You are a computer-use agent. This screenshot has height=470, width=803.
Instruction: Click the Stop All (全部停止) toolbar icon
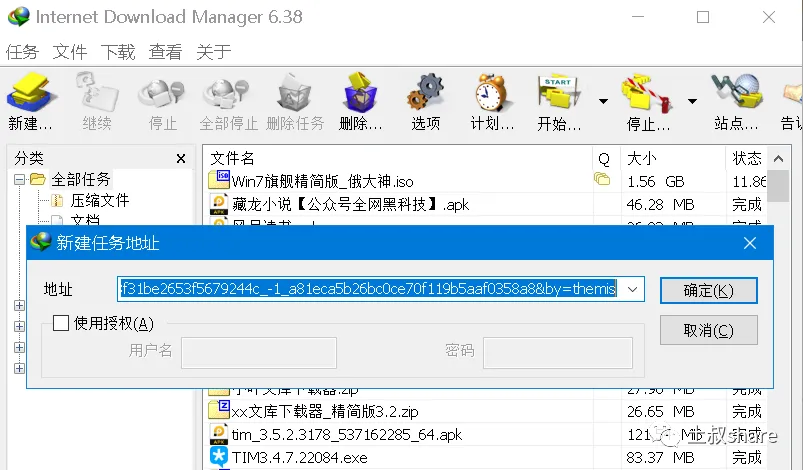tap(228, 101)
